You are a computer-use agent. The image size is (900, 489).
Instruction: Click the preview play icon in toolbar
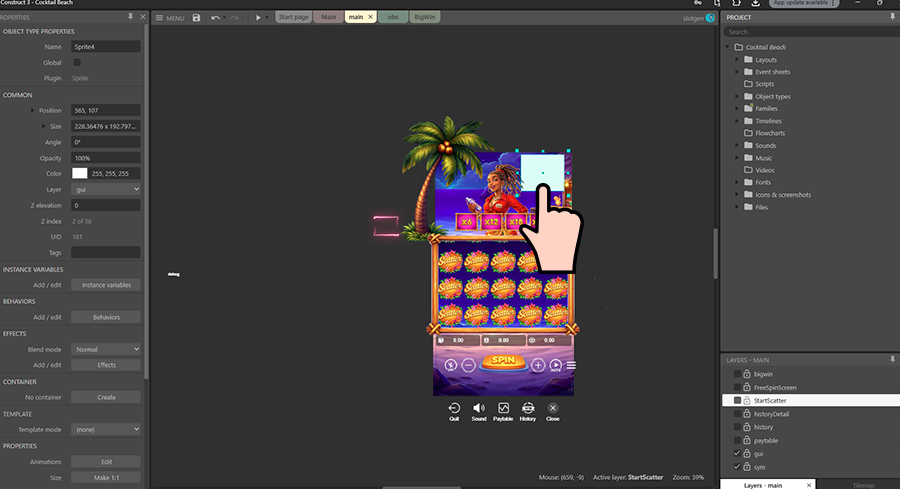point(258,18)
